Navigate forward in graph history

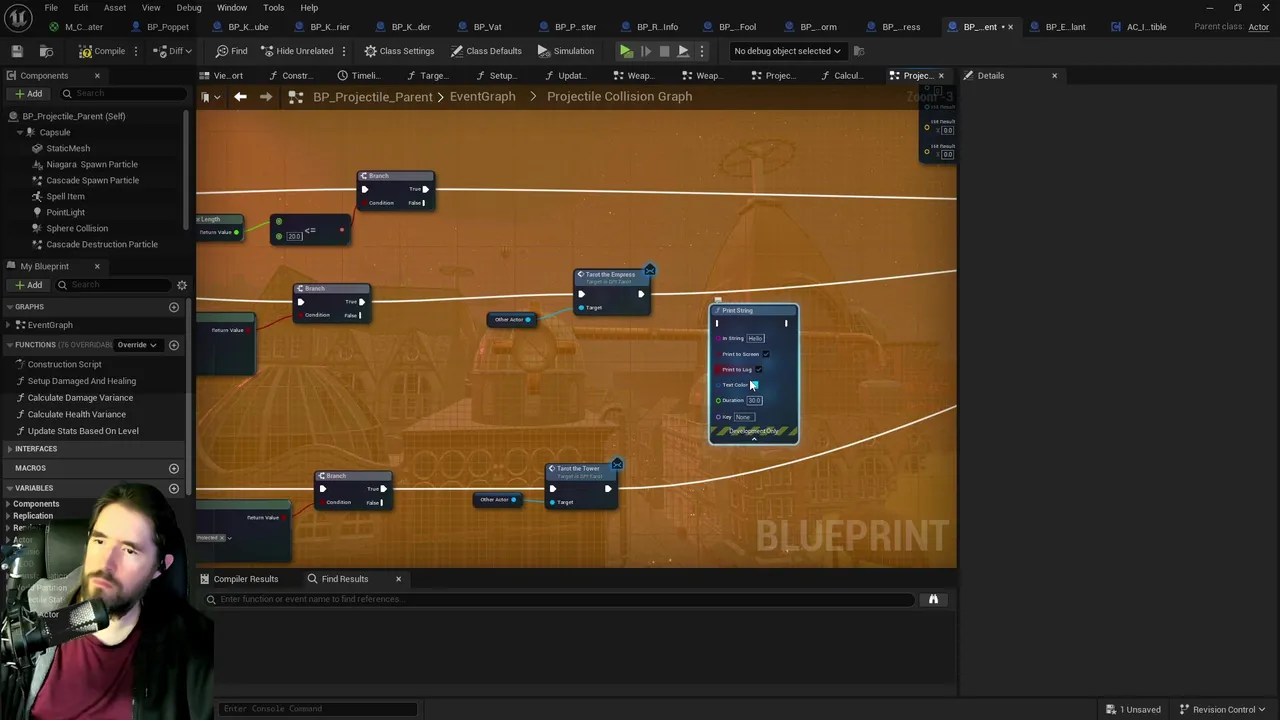(265, 97)
